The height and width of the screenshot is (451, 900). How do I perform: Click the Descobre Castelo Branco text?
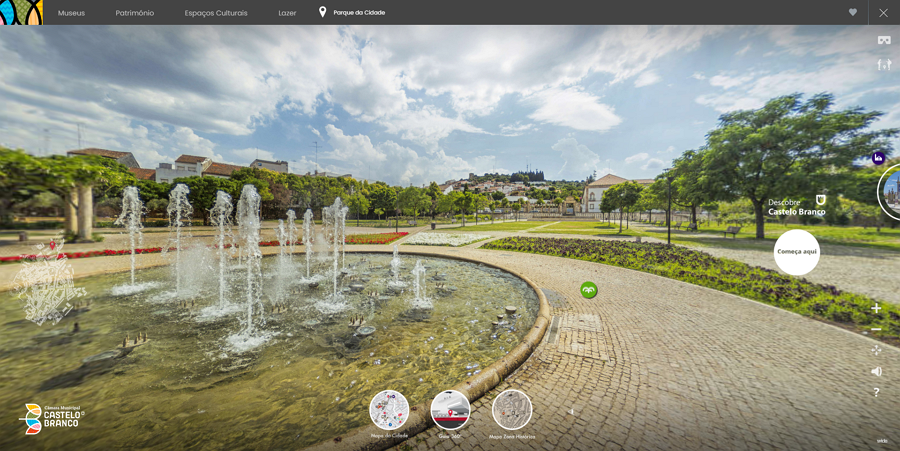pos(797,207)
